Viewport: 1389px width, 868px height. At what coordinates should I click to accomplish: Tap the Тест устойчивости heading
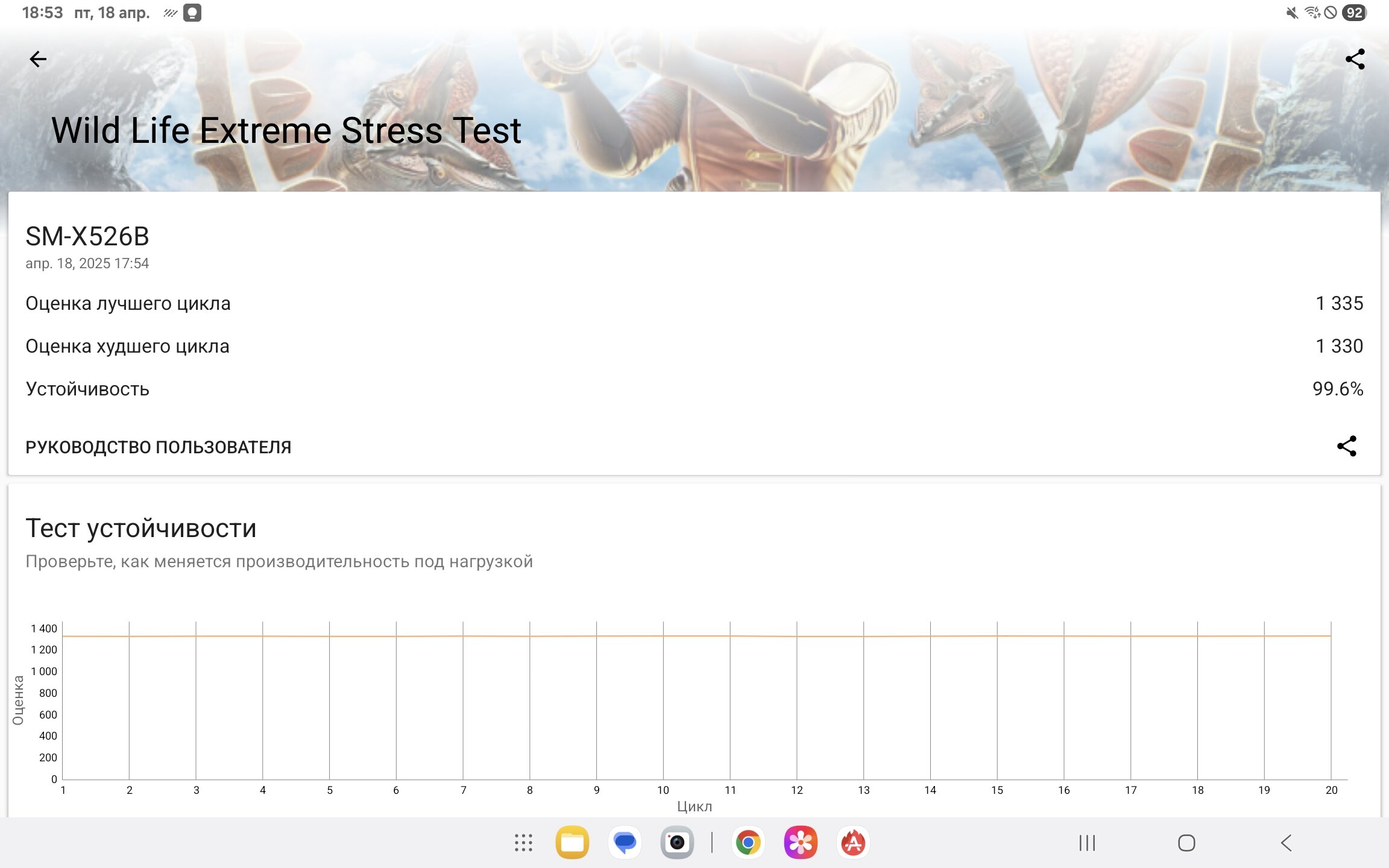click(x=141, y=529)
